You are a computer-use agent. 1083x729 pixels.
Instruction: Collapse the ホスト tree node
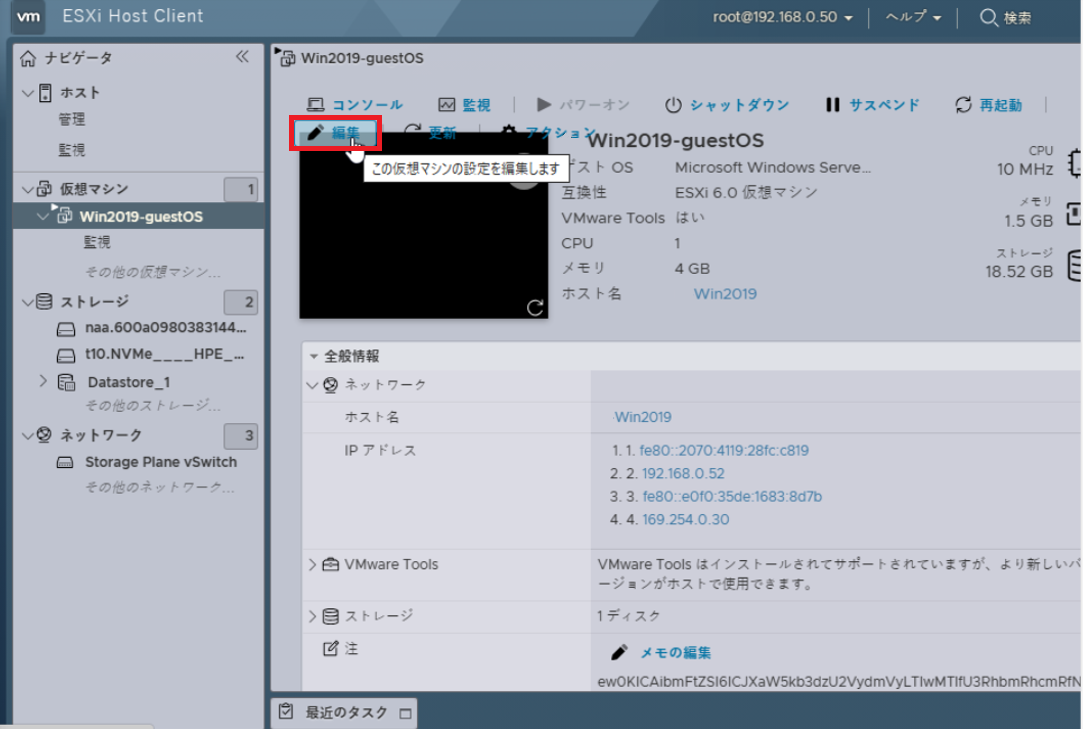(x=27, y=93)
